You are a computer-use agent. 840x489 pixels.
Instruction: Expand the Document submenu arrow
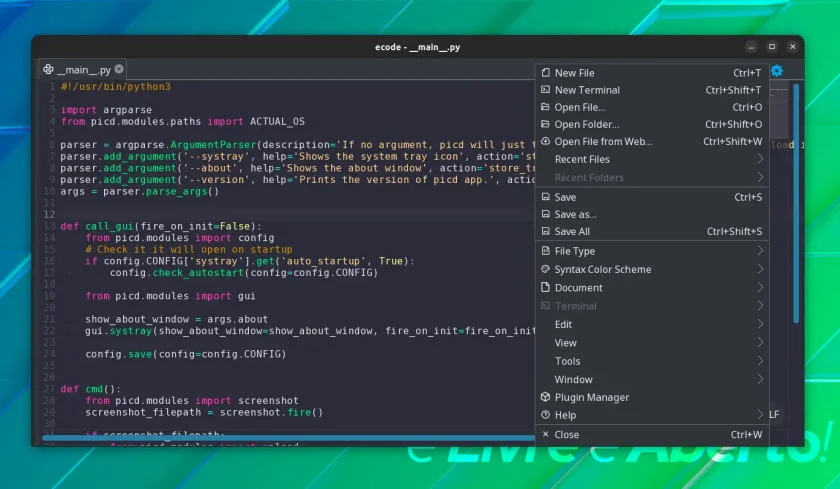(760, 287)
